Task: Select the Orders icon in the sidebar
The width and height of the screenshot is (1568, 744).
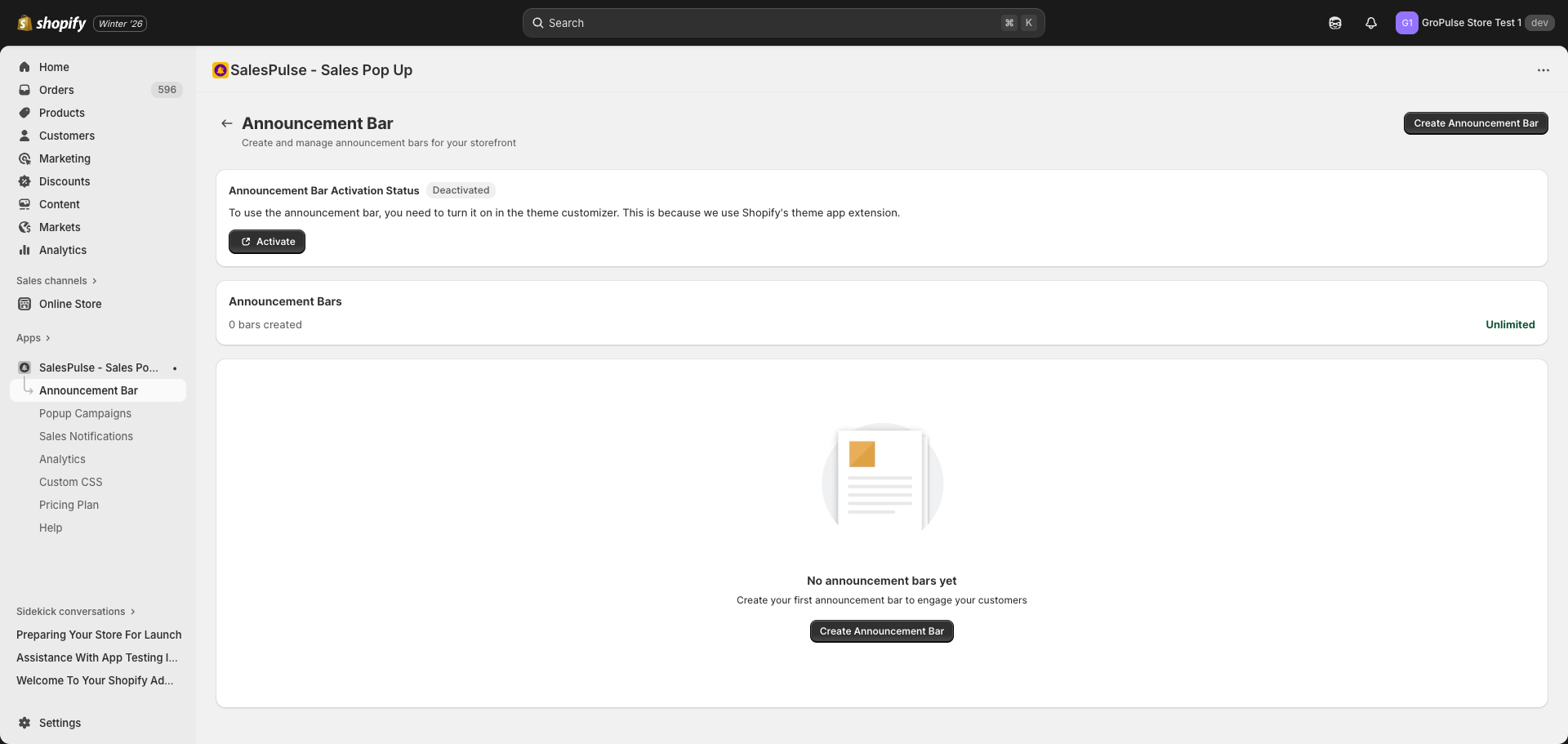Action: [24, 90]
